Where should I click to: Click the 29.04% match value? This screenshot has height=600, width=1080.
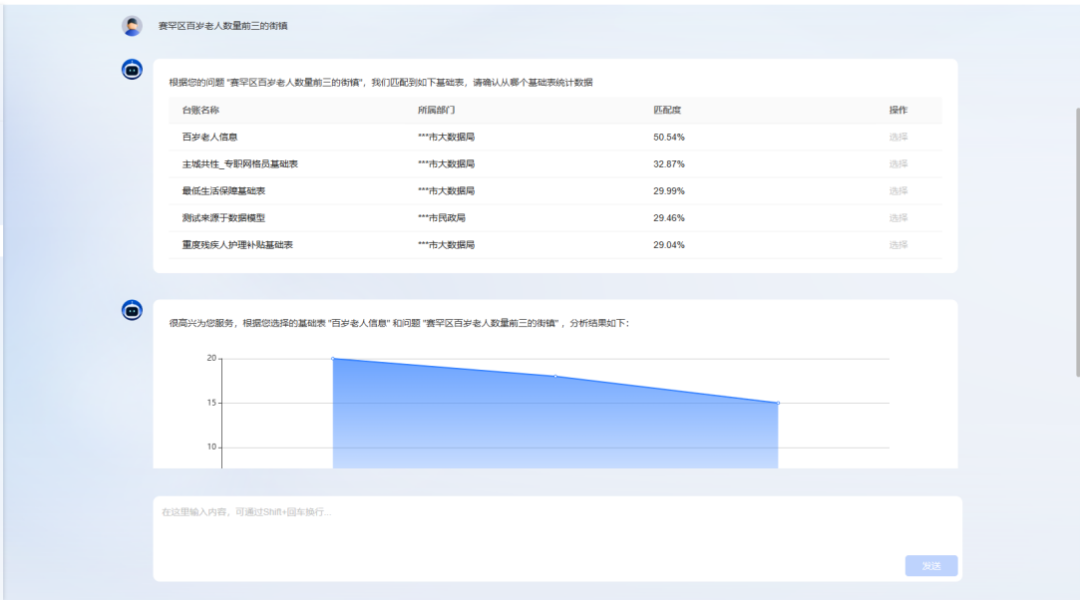point(669,245)
